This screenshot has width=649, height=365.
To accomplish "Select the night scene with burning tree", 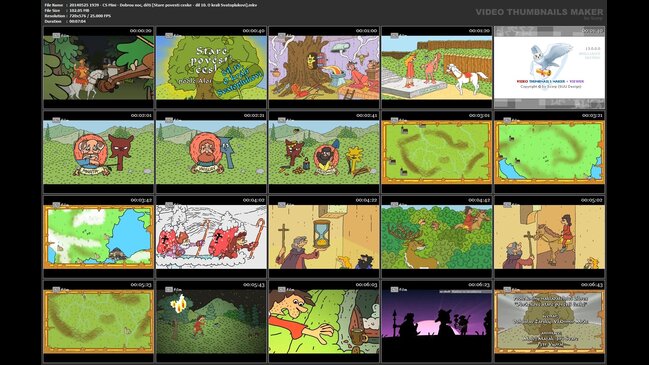I will (x=211, y=322).
